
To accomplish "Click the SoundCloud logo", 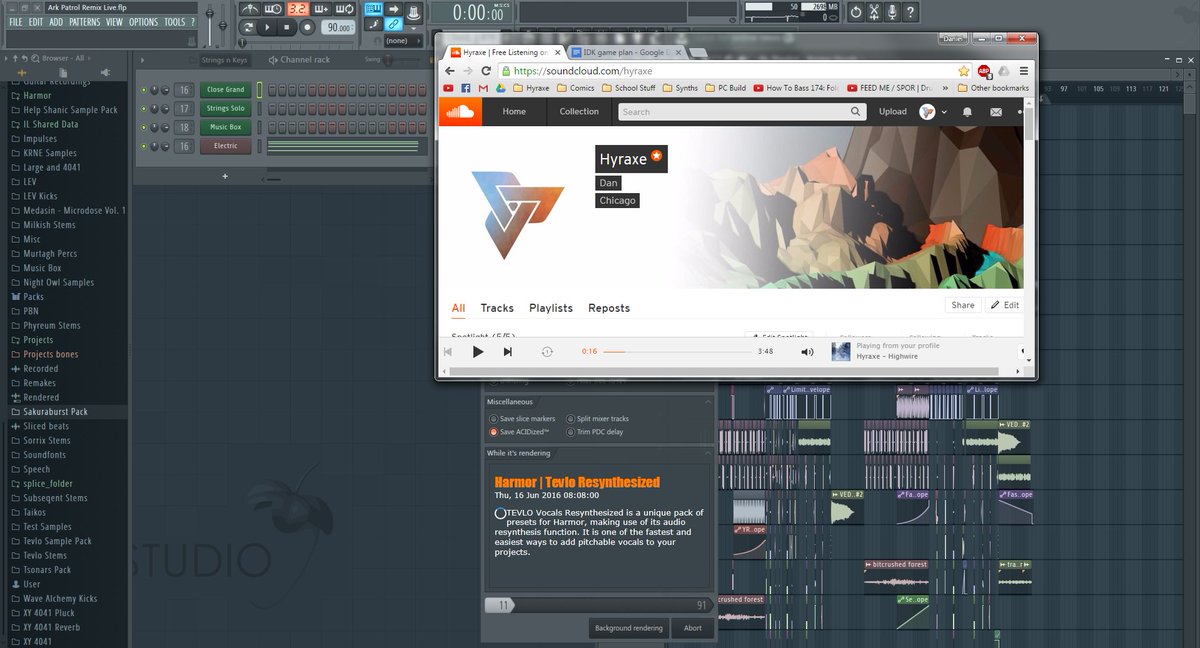I will 460,112.
